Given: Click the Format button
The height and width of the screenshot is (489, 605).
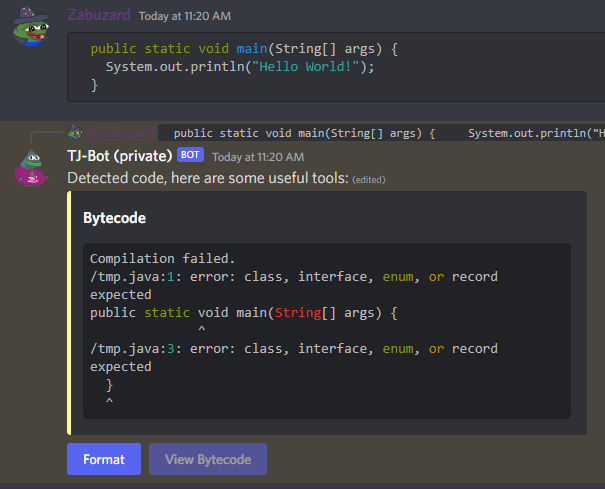Looking at the screenshot, I should (104, 459).
